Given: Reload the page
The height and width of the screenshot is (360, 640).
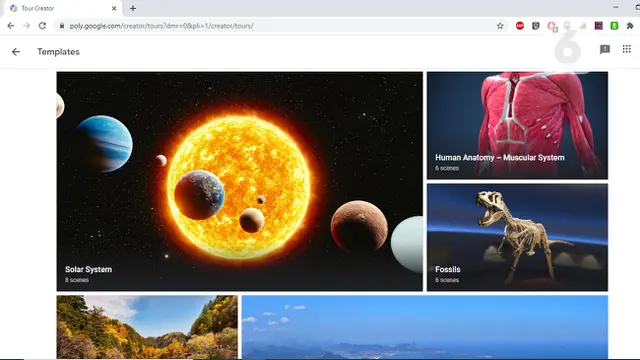Looking at the screenshot, I should [42, 26].
